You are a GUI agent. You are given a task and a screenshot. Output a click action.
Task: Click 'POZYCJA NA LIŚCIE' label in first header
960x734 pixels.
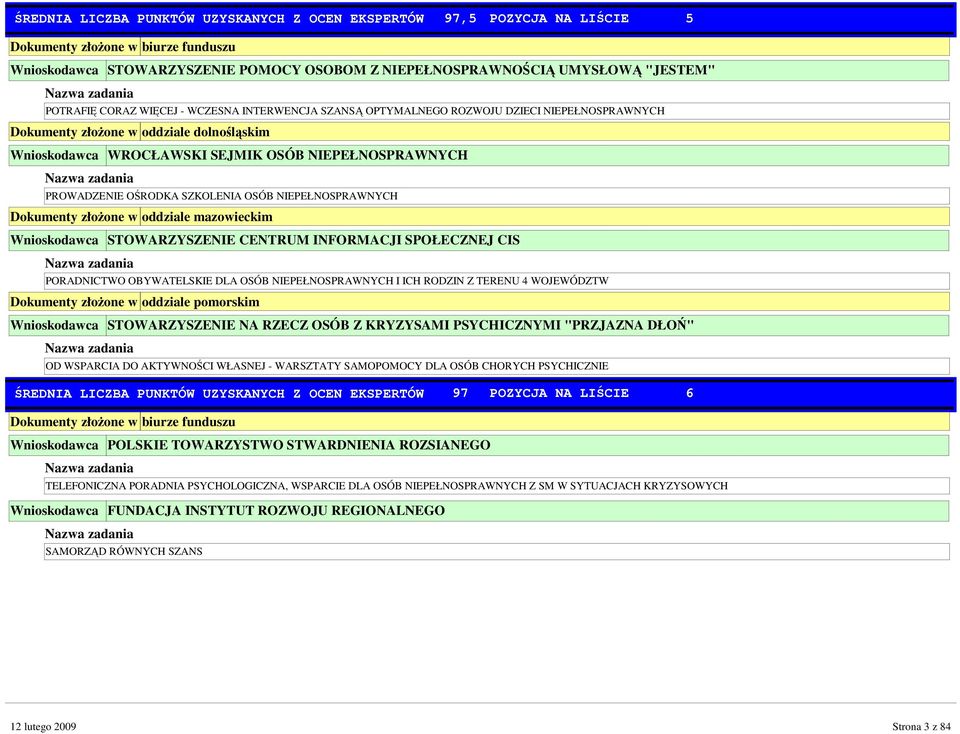pyautogui.click(x=559, y=19)
